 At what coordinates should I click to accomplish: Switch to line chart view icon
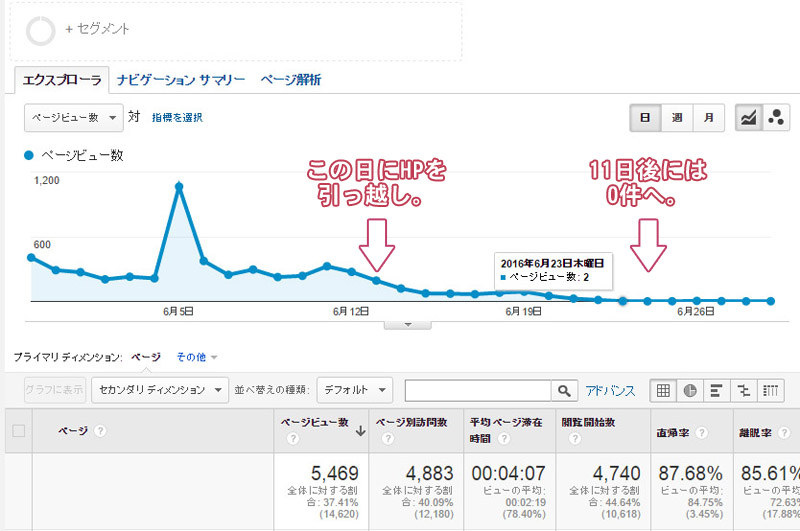tap(748, 118)
